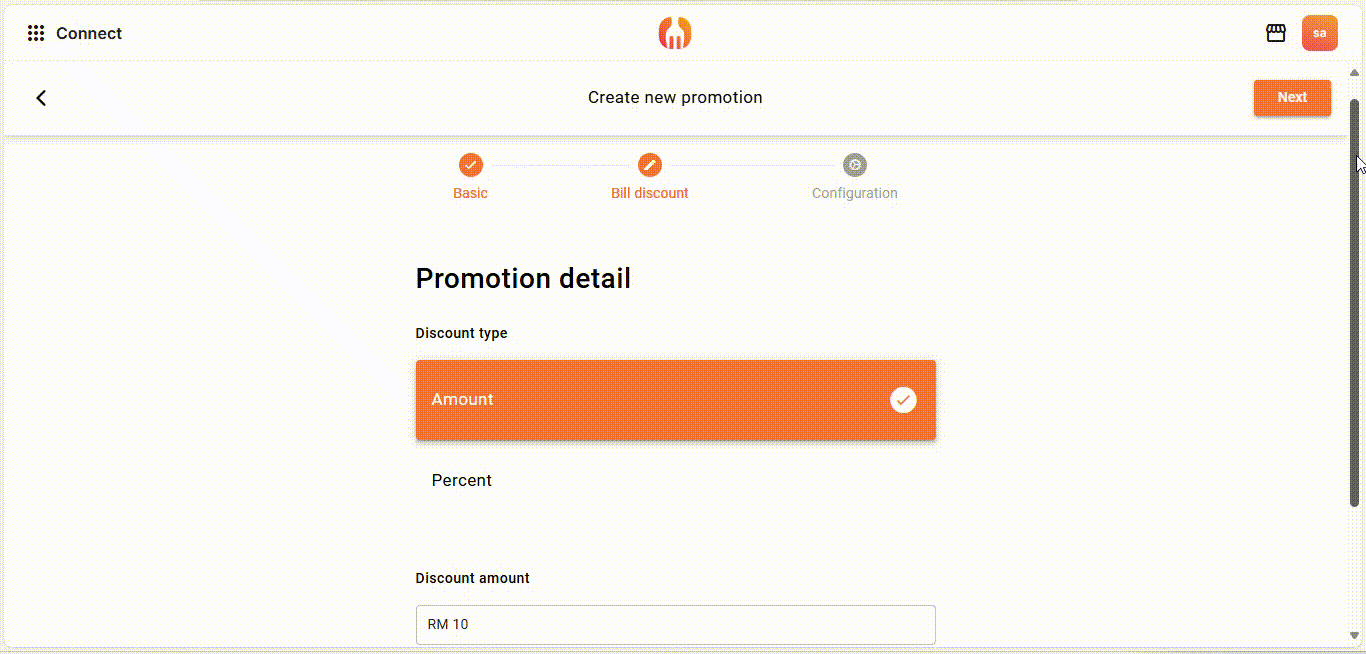Image resolution: width=1366 pixels, height=654 pixels.
Task: Click the Connect label in the header
Action: 89,34
